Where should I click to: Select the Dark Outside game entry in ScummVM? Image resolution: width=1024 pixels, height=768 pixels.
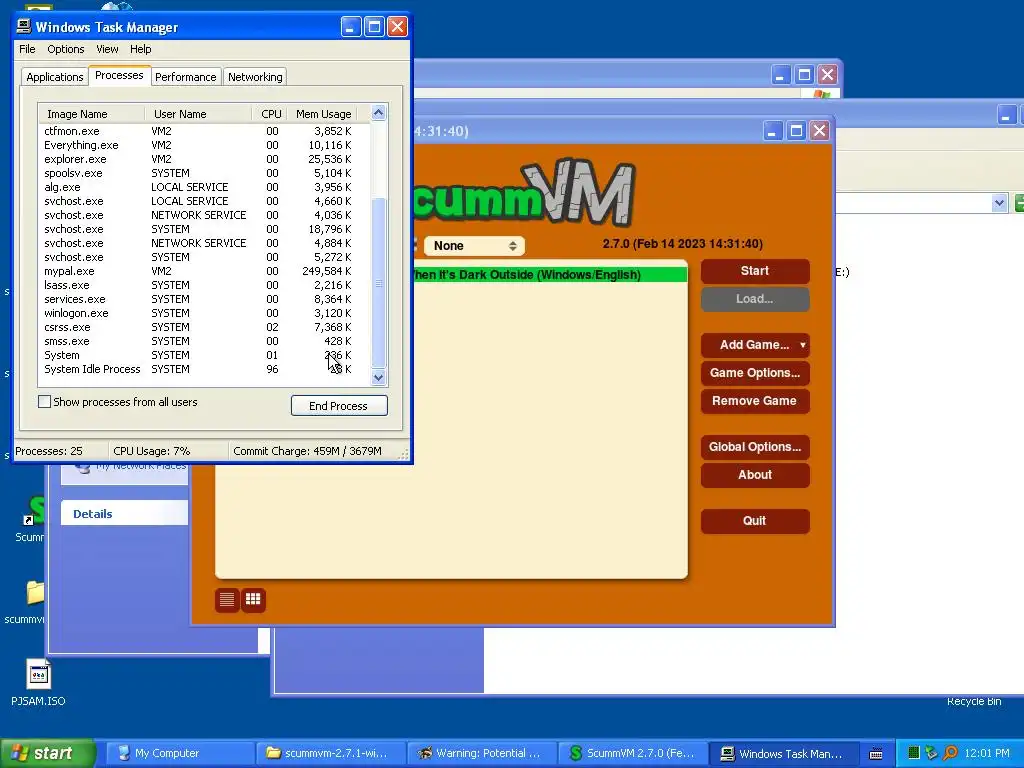tap(550, 275)
